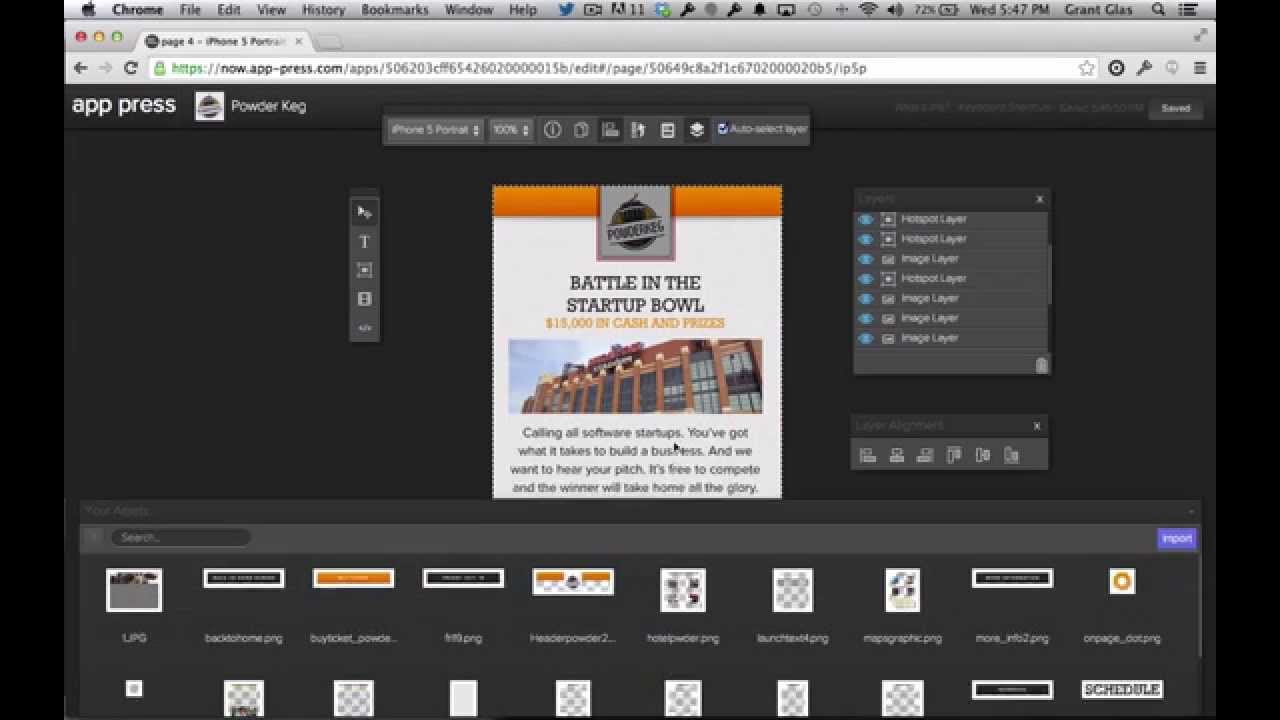Screen dimensions: 1280x720
Task: Click the Powderkeg logo on the canvas
Action: tap(636, 223)
